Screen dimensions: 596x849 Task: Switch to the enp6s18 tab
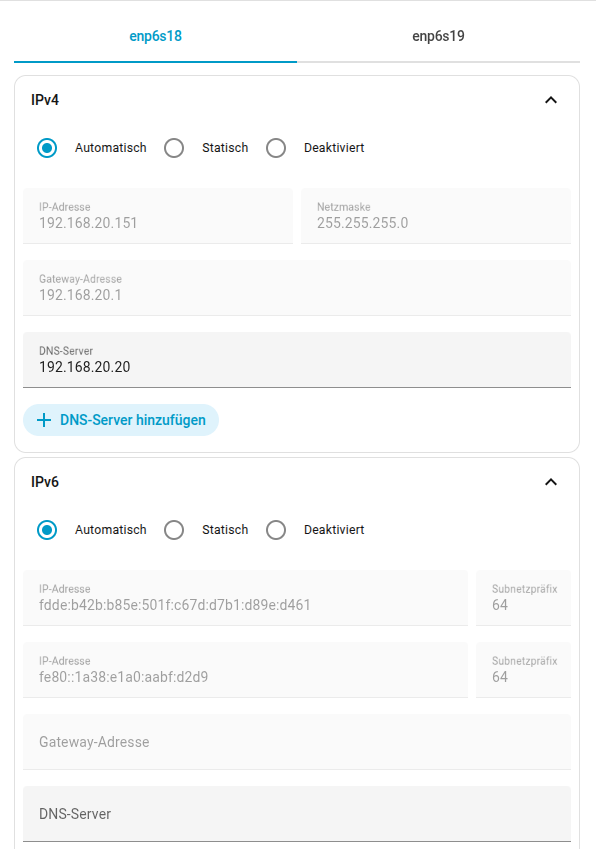click(155, 36)
